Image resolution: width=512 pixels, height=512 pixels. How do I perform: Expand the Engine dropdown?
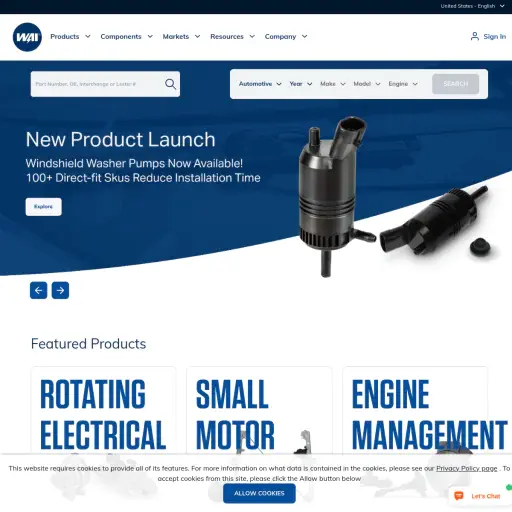(x=403, y=84)
